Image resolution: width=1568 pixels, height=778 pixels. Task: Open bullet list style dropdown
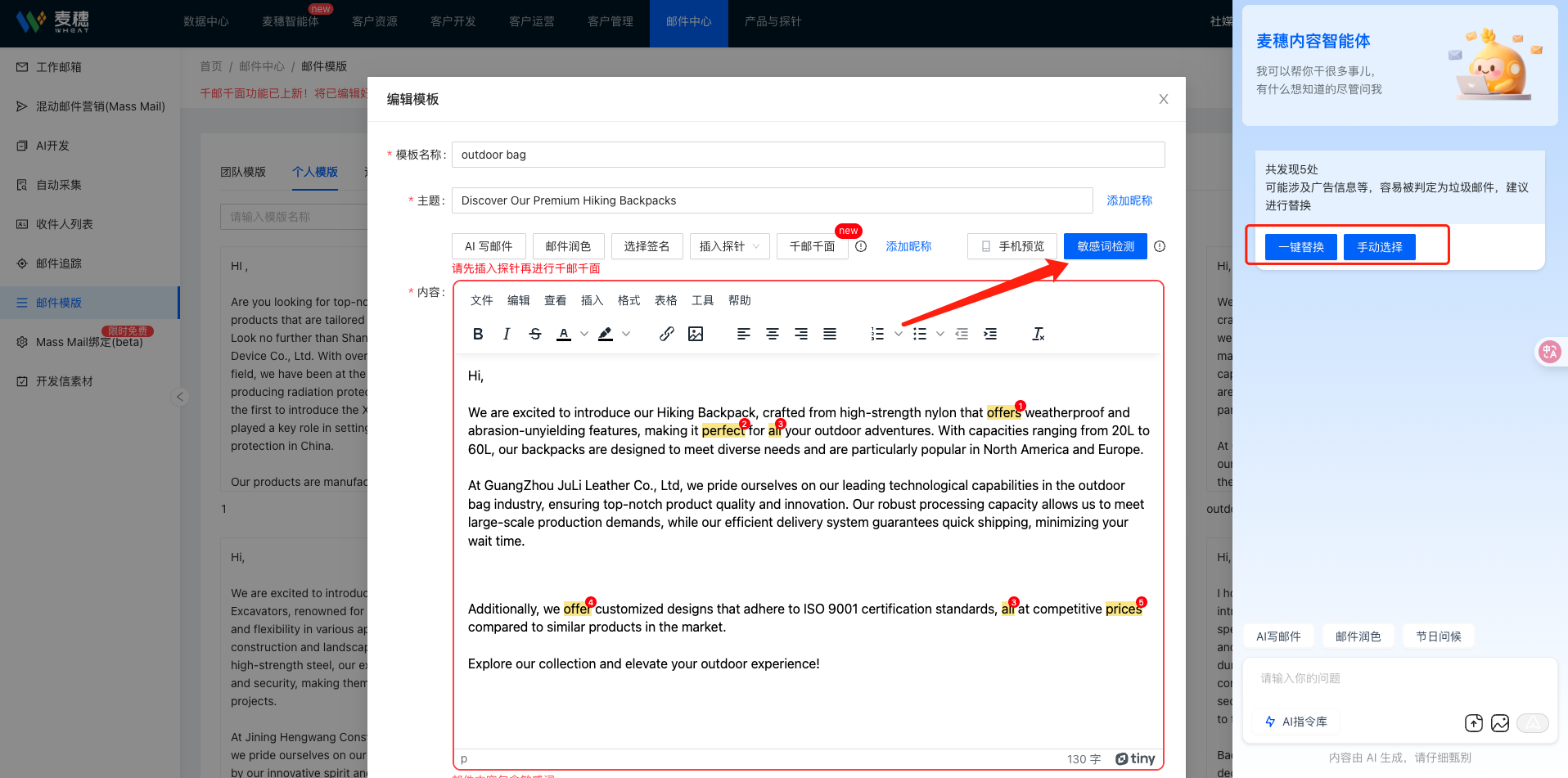point(940,334)
